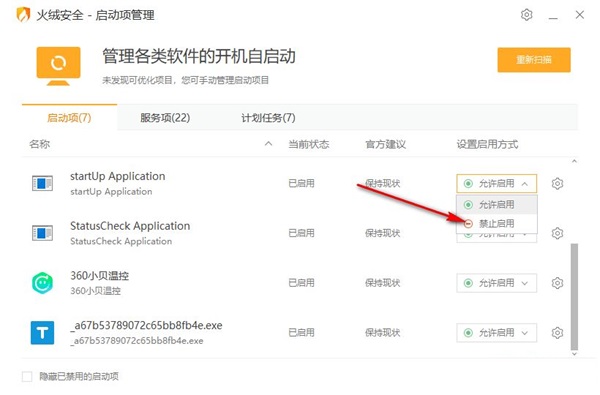
Task: Check 隐藏已禁用的启动项 checkbox
Action: point(27,377)
